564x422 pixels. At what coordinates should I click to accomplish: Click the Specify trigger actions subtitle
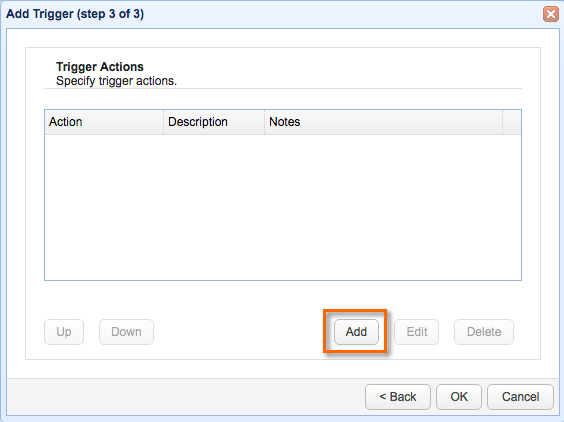(116, 81)
